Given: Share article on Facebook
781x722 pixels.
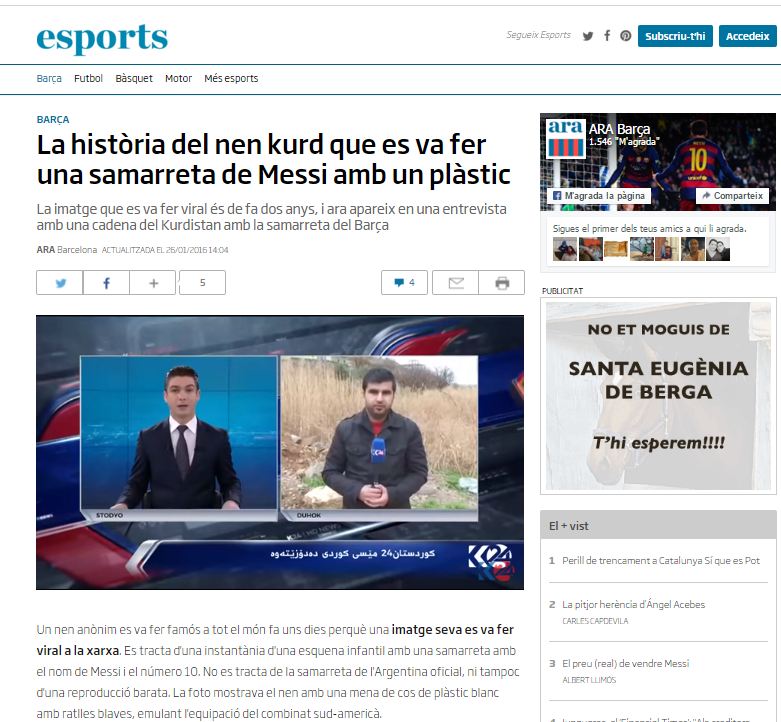Looking at the screenshot, I should click(x=106, y=283).
